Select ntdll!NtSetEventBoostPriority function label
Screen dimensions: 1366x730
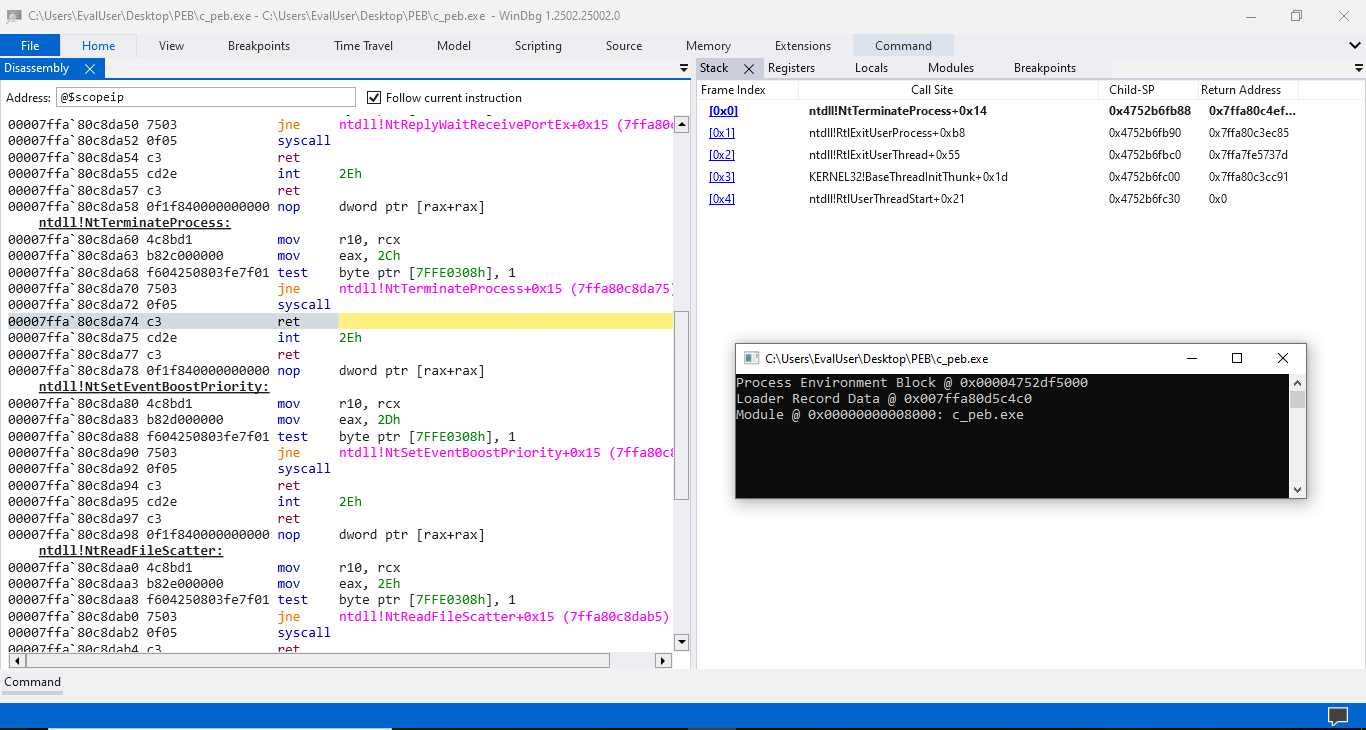coord(154,387)
